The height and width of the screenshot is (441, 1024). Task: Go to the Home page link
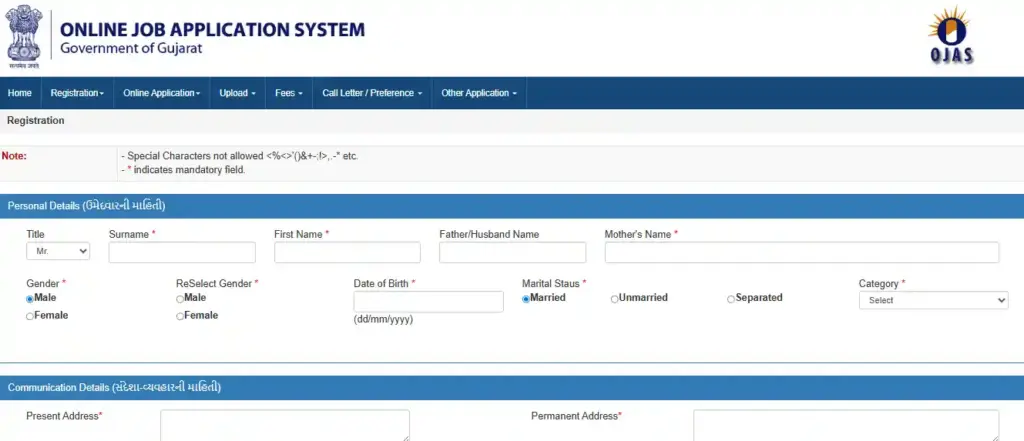pos(20,93)
